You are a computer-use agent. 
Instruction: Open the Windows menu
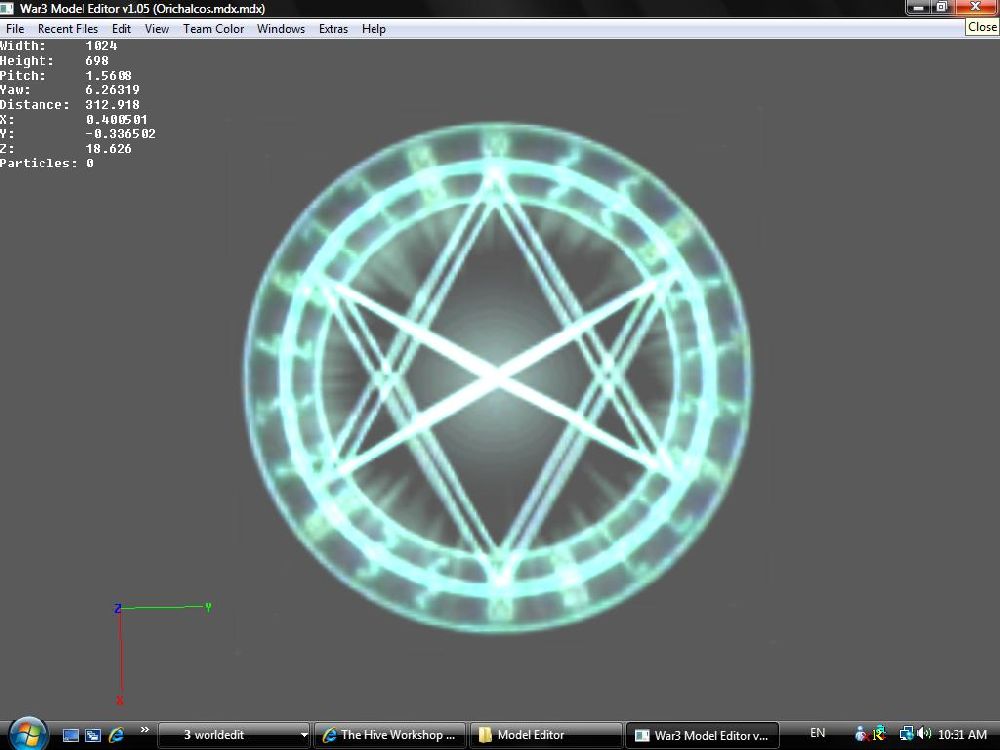pos(281,29)
